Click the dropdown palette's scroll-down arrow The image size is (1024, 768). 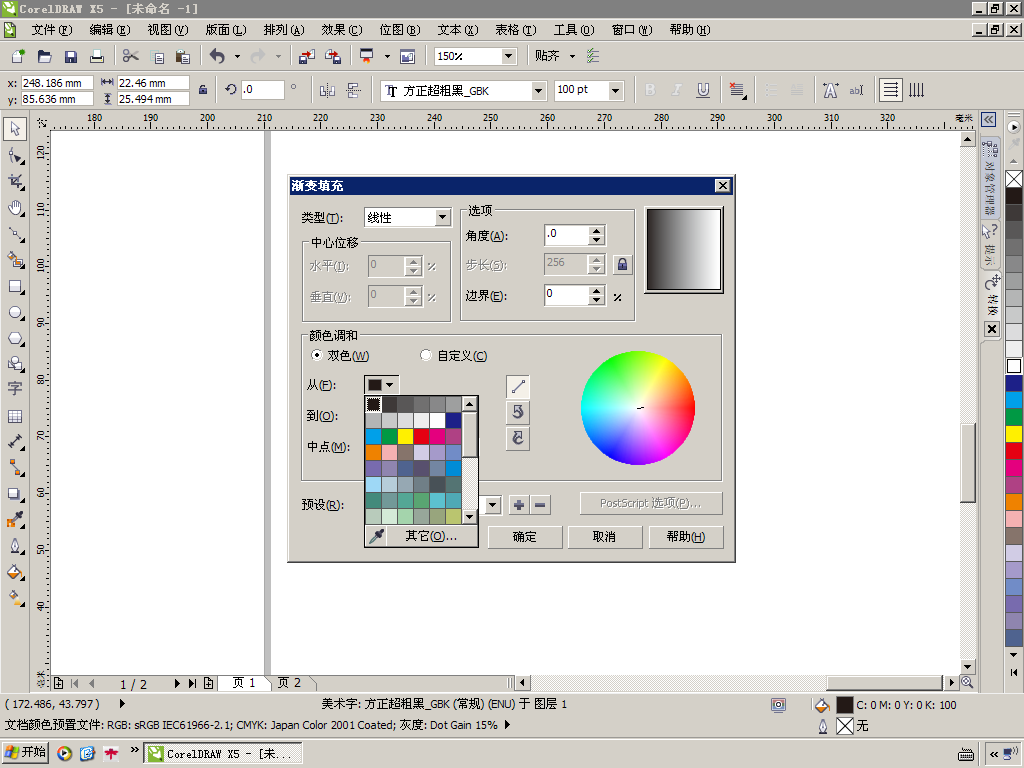tap(470, 517)
